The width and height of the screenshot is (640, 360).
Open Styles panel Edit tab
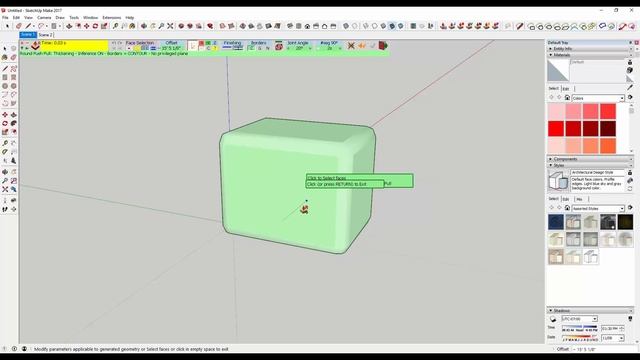point(566,199)
